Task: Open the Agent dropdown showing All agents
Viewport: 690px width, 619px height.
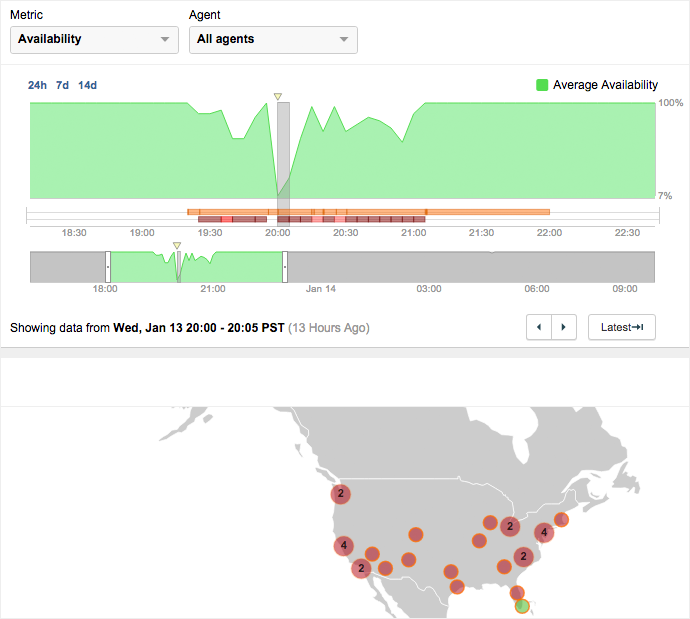Action: click(x=273, y=39)
